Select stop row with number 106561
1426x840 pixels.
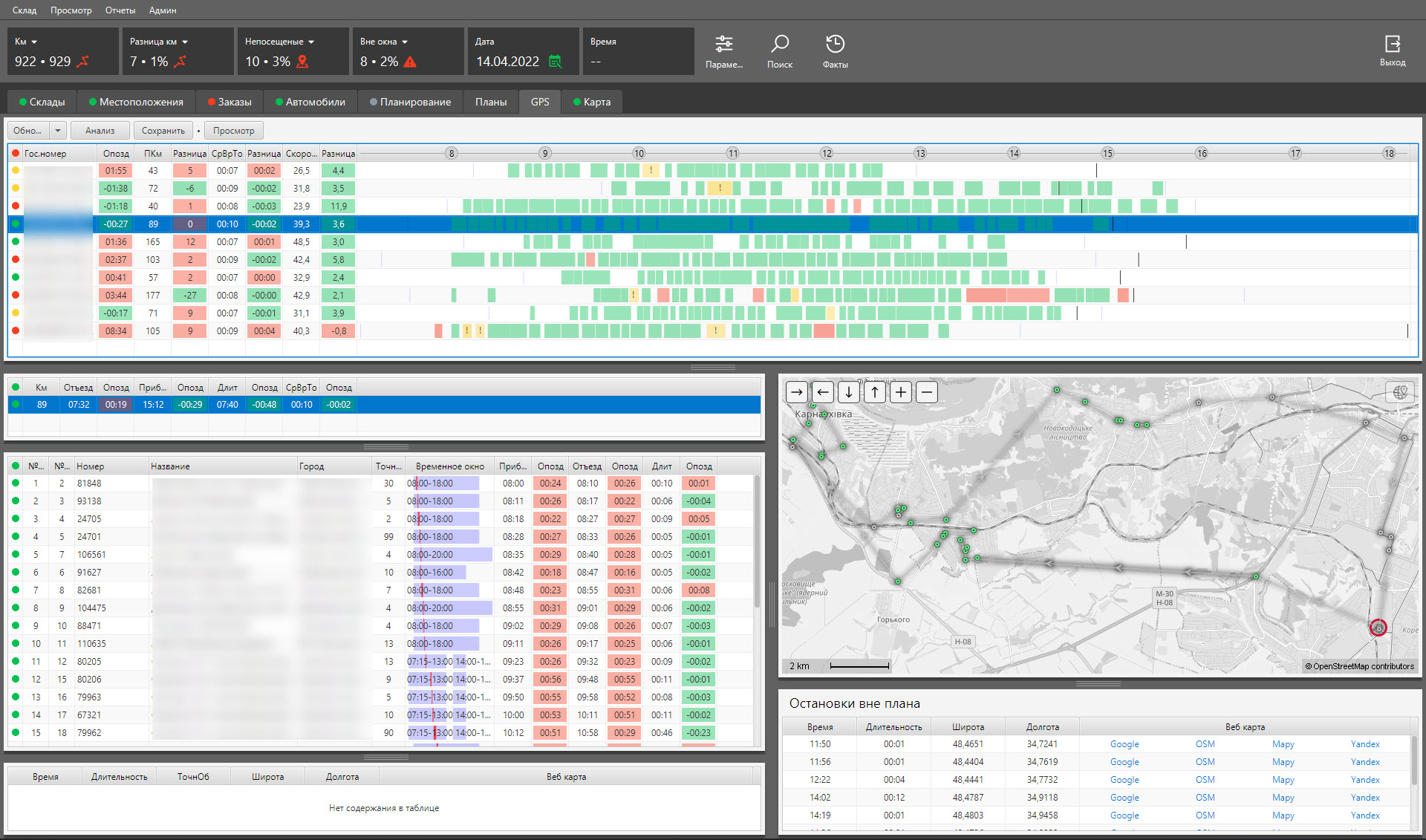(x=382, y=555)
